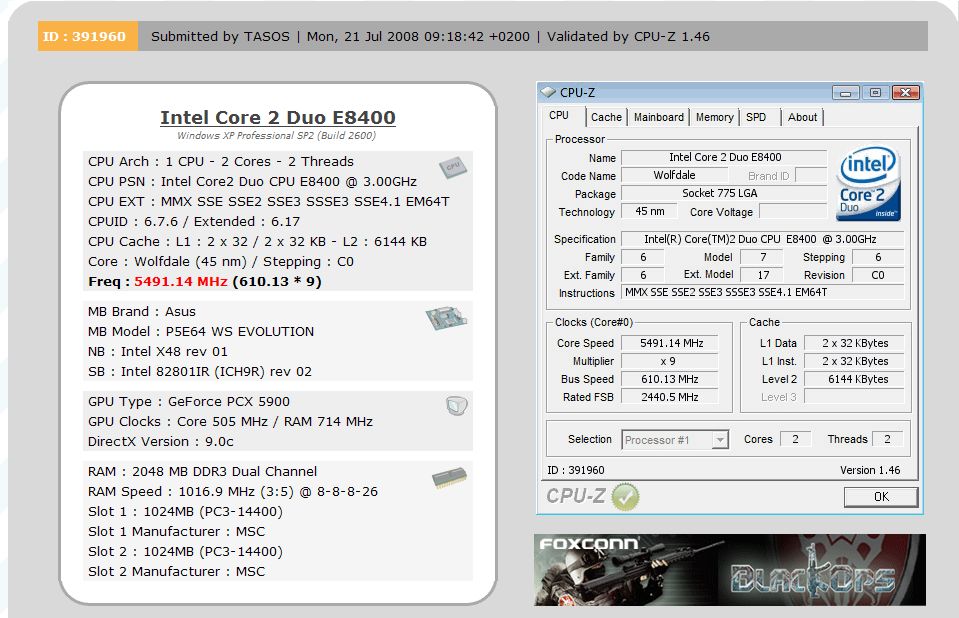This screenshot has width=959, height=618.
Task: Maximize the CPU-Z window
Action: [875, 93]
